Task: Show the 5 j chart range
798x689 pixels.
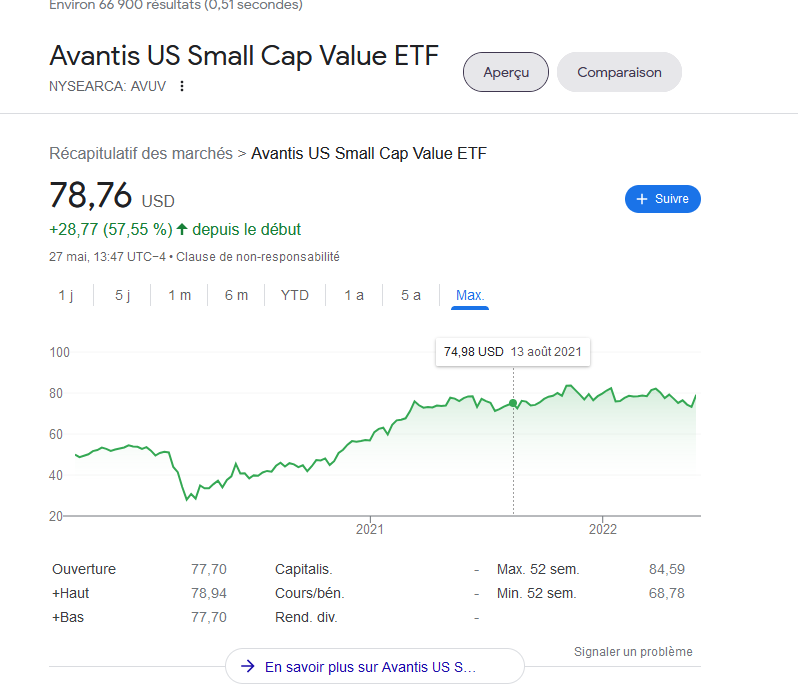Action: click(x=122, y=295)
